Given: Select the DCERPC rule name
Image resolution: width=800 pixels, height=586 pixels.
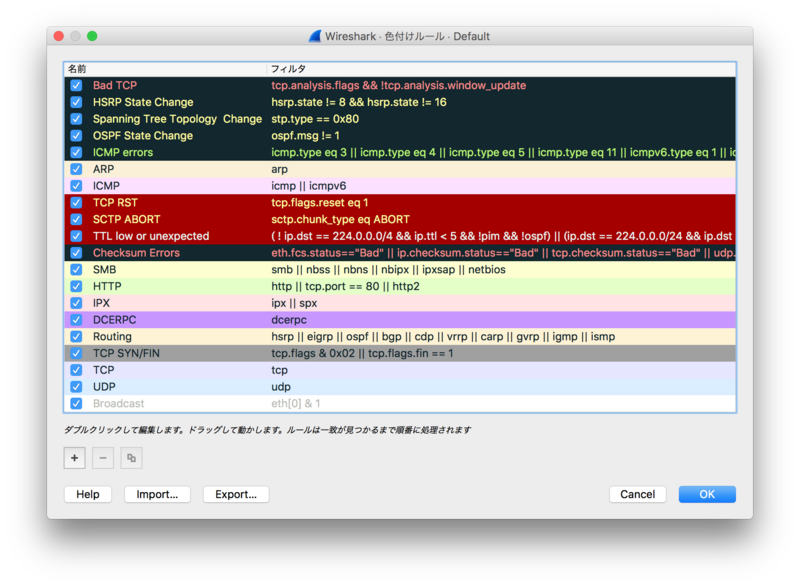Looking at the screenshot, I should 115,320.
